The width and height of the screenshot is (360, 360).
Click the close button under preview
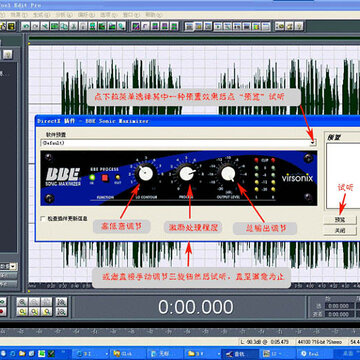340,231
